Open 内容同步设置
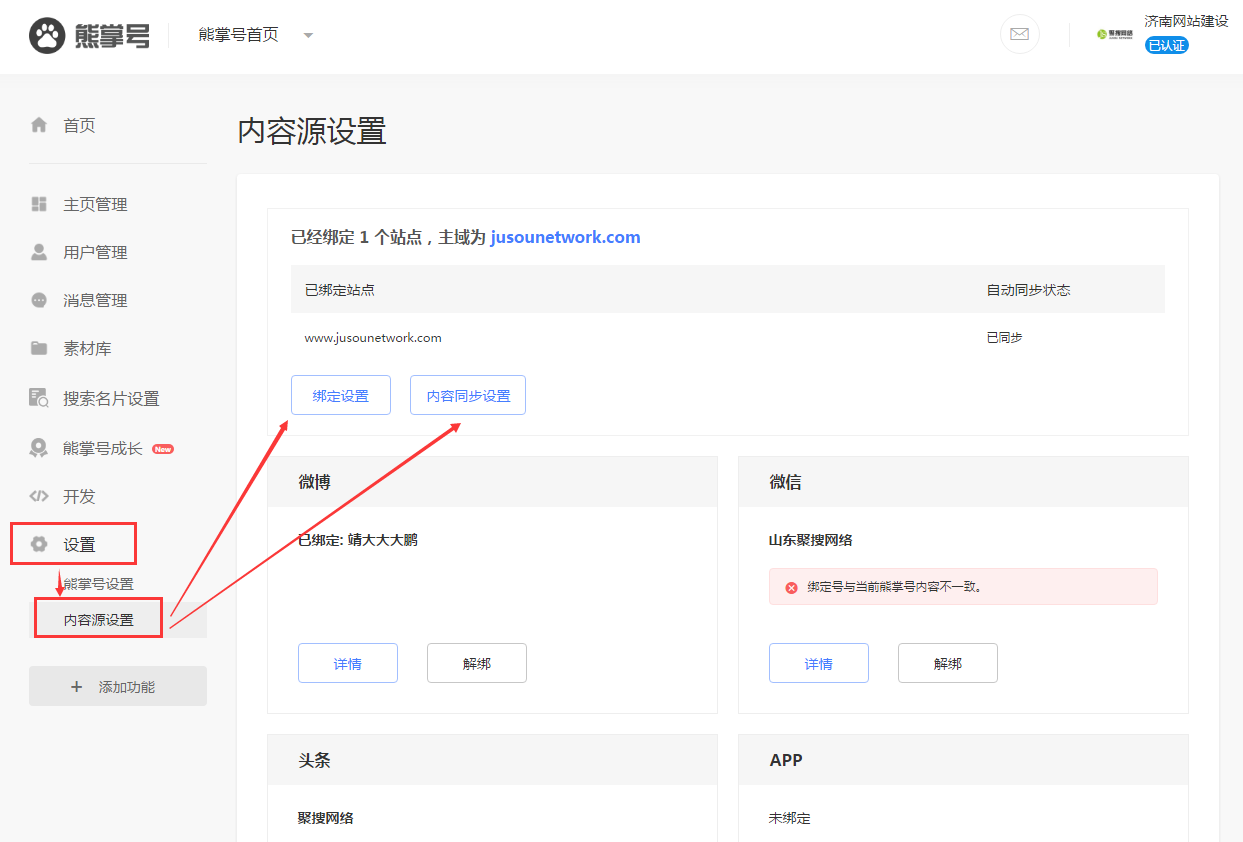 pyautogui.click(x=467, y=395)
